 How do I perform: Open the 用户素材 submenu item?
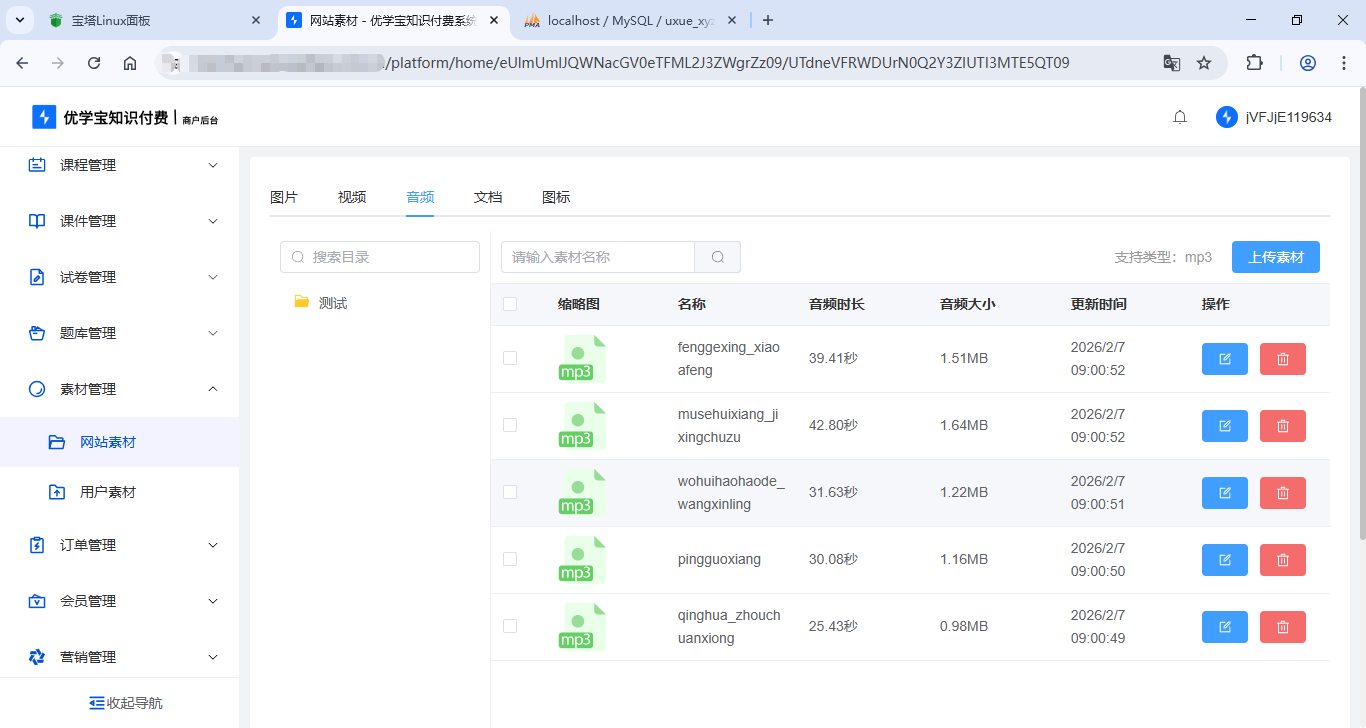pyautogui.click(x=107, y=492)
